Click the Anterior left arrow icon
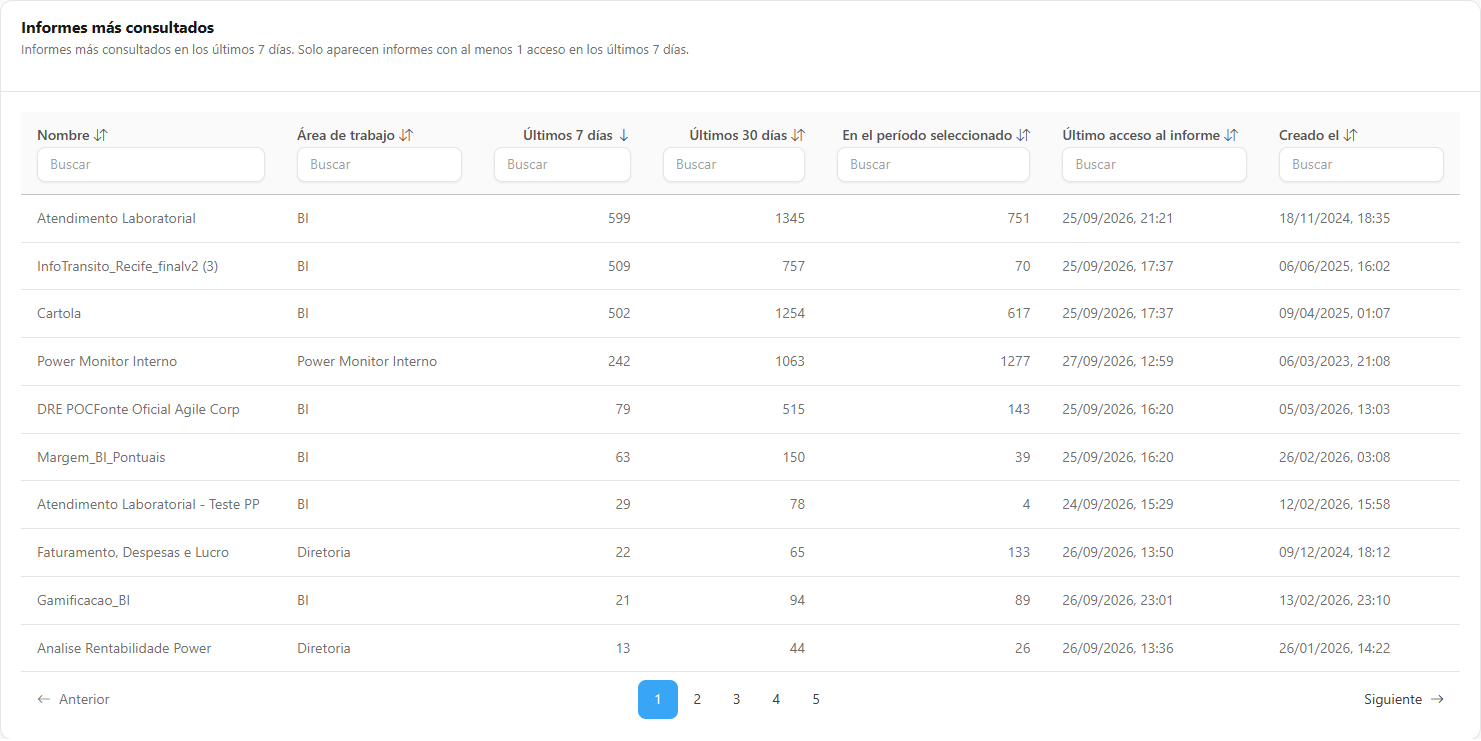 coord(44,700)
